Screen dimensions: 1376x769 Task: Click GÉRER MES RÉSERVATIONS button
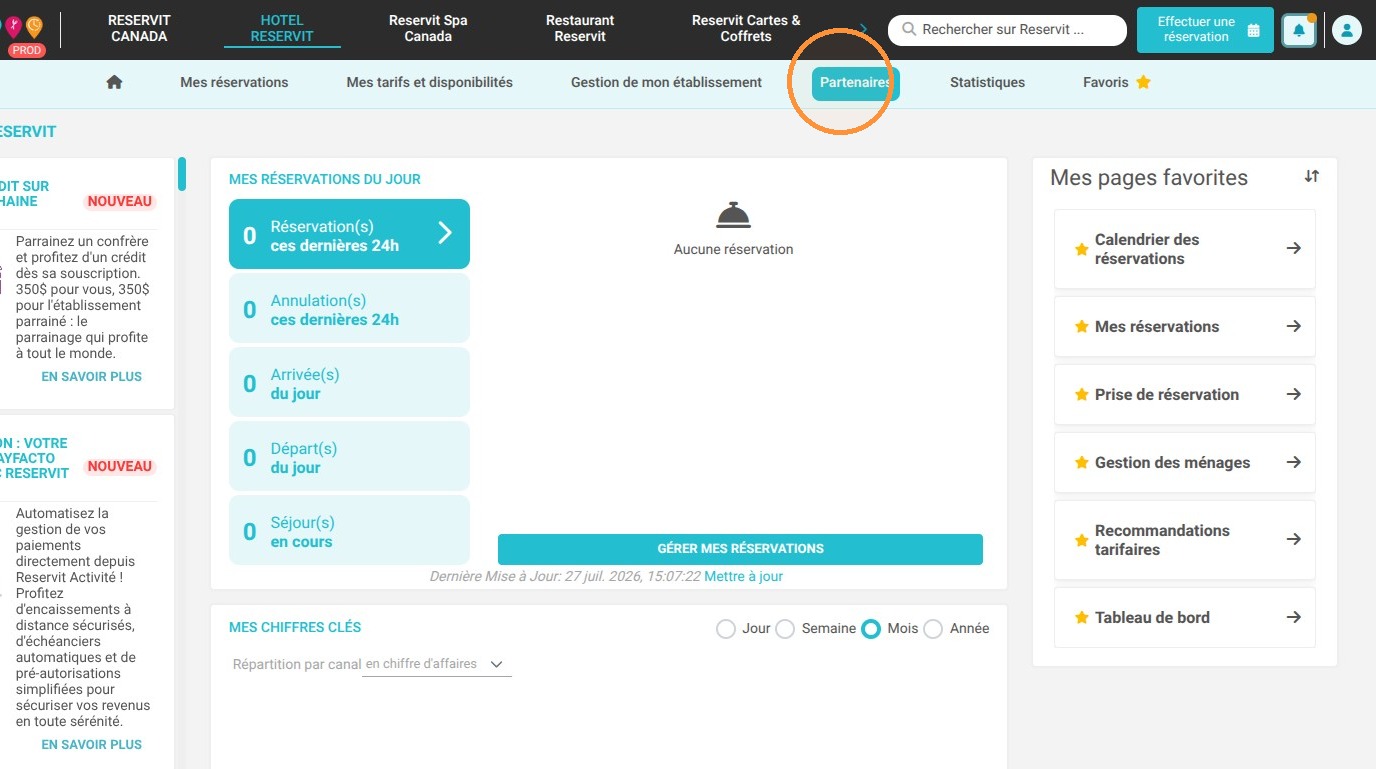(740, 549)
